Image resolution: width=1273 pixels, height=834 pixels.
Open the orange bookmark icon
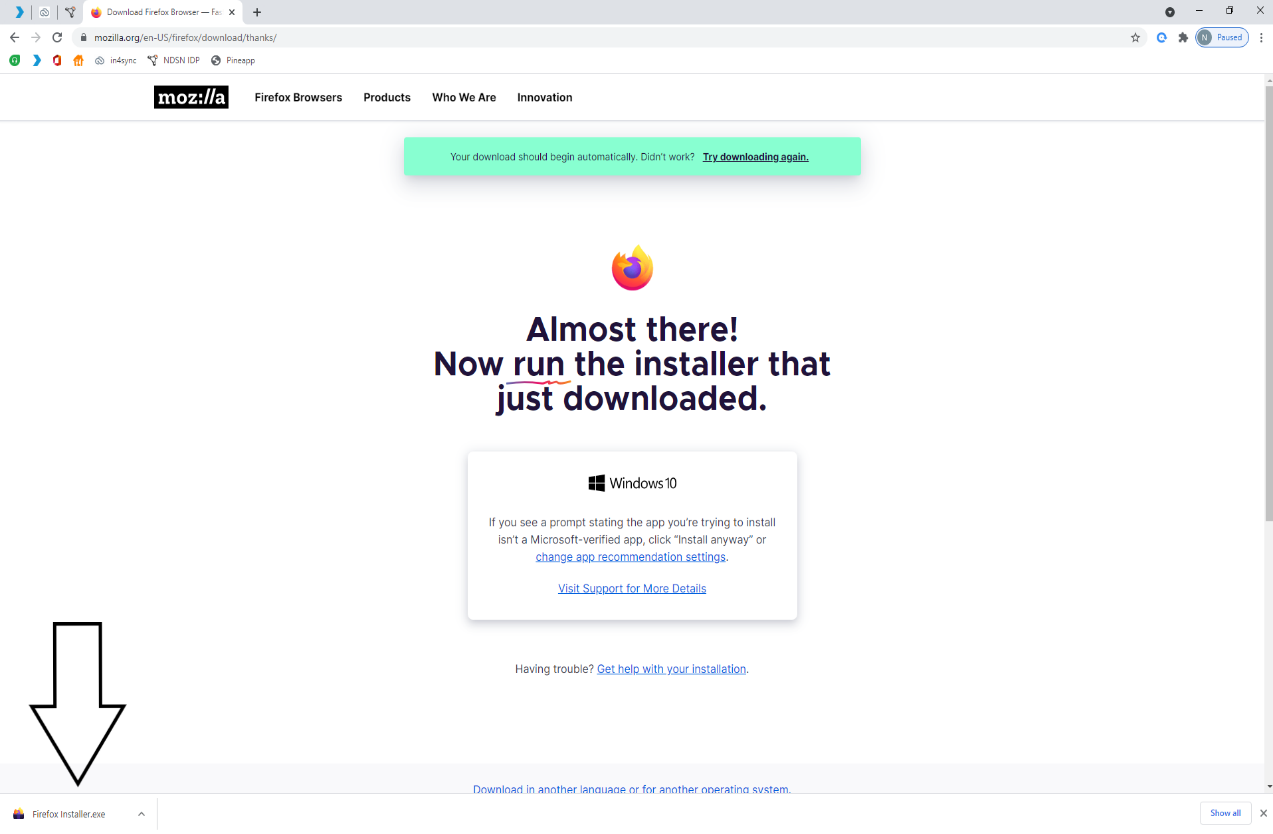coord(78,60)
